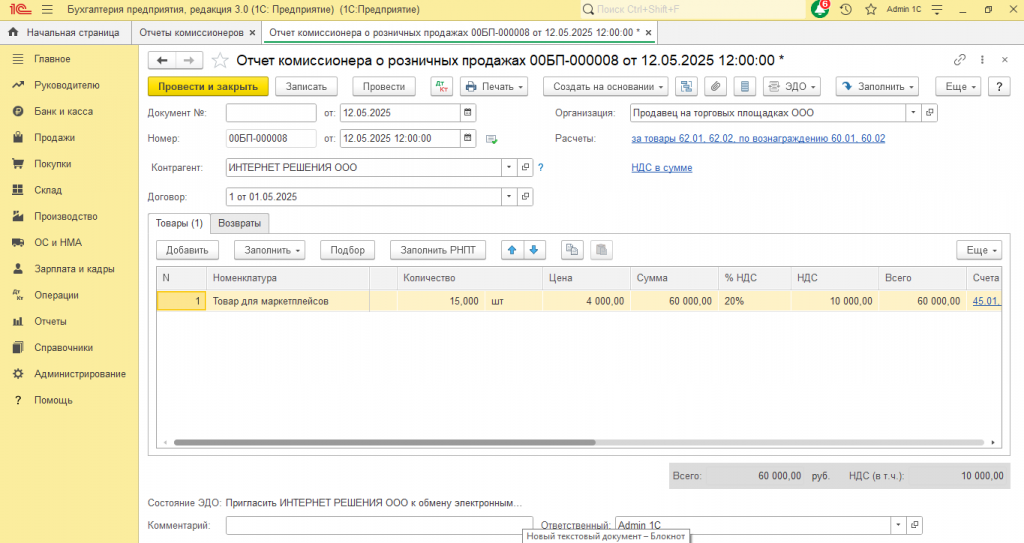The image size is (1024, 543).
Task: Open the service menu lines icon
Action: tap(937, 10)
